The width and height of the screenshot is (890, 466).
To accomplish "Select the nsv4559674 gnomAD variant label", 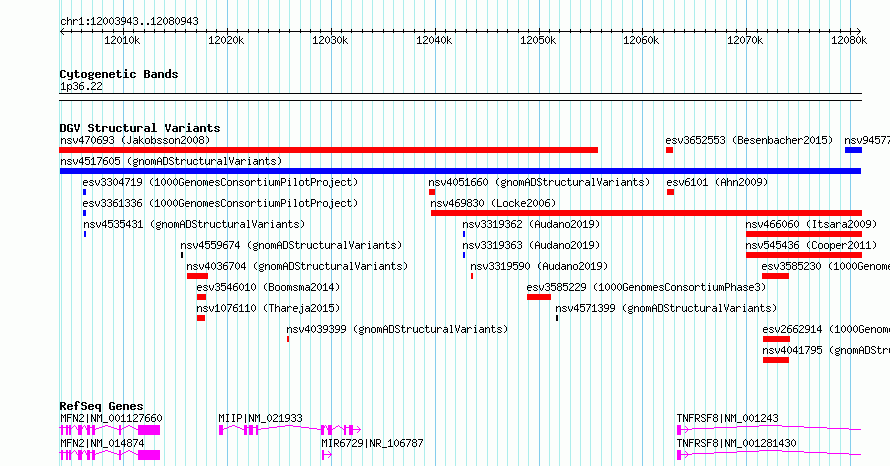I will click(x=291, y=245).
